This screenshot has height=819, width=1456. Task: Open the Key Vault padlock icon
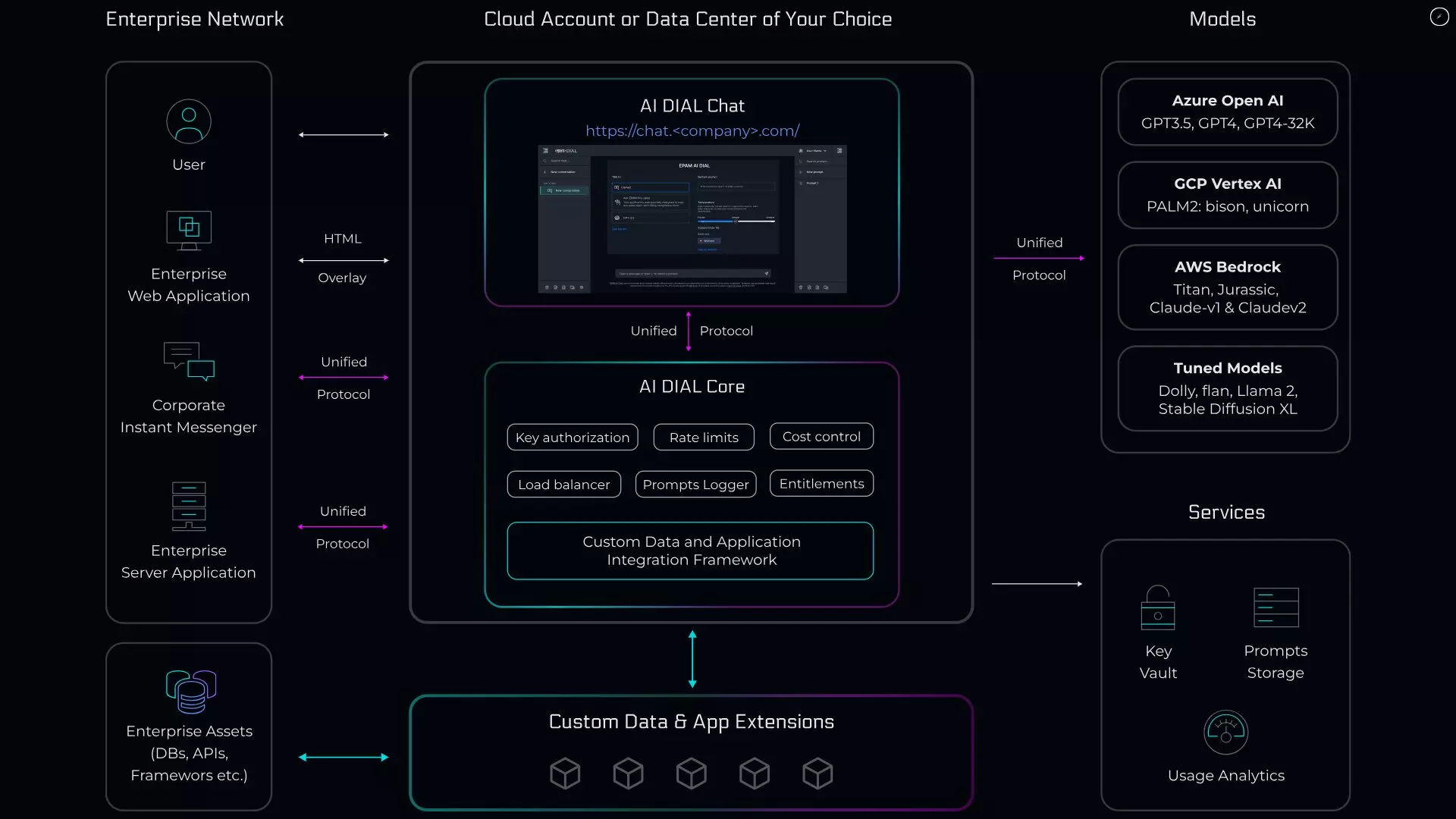(1158, 607)
